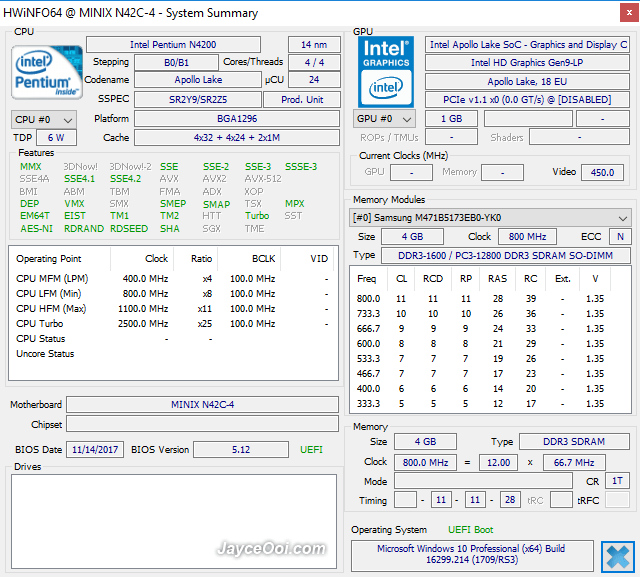Click the MMX feature label
This screenshot has width=640, height=577.
pyautogui.click(x=31, y=166)
